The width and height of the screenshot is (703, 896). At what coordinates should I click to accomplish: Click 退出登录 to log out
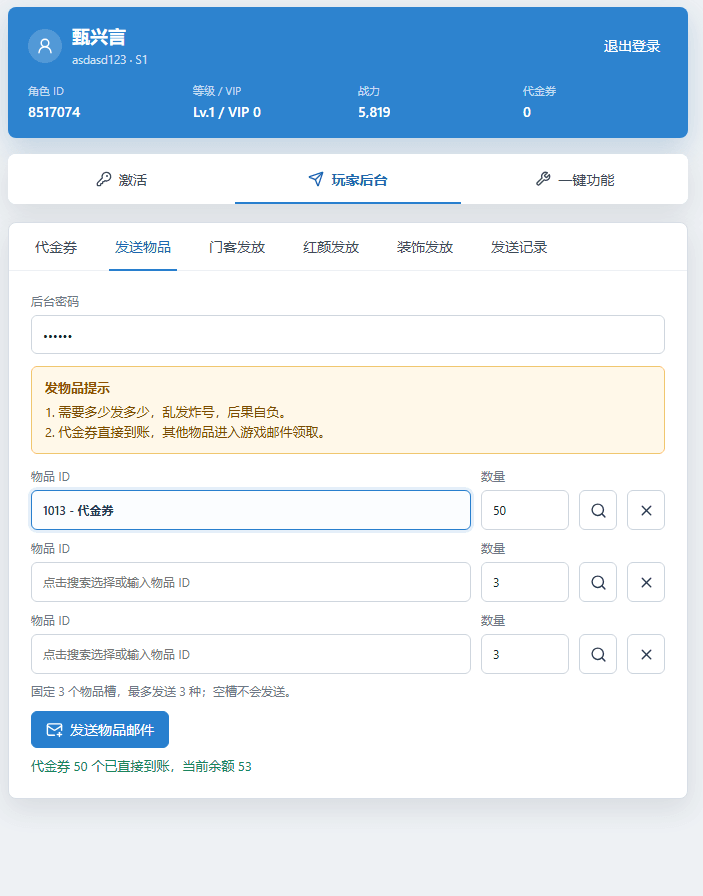tap(632, 46)
